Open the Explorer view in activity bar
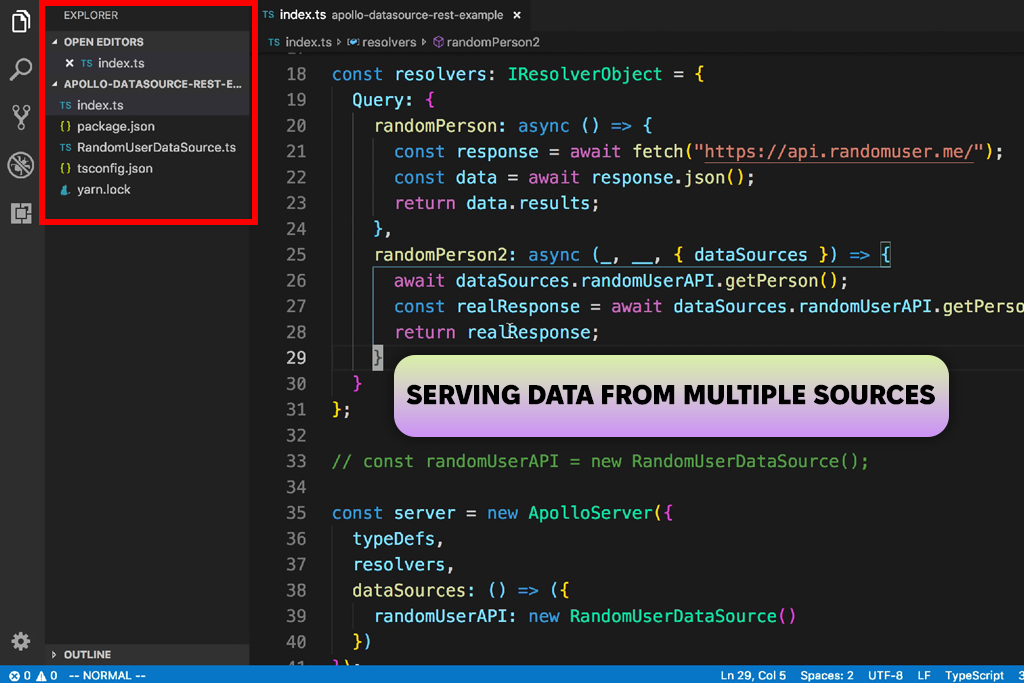Screen dimensions: 1024x683 pyautogui.click(x=21, y=22)
